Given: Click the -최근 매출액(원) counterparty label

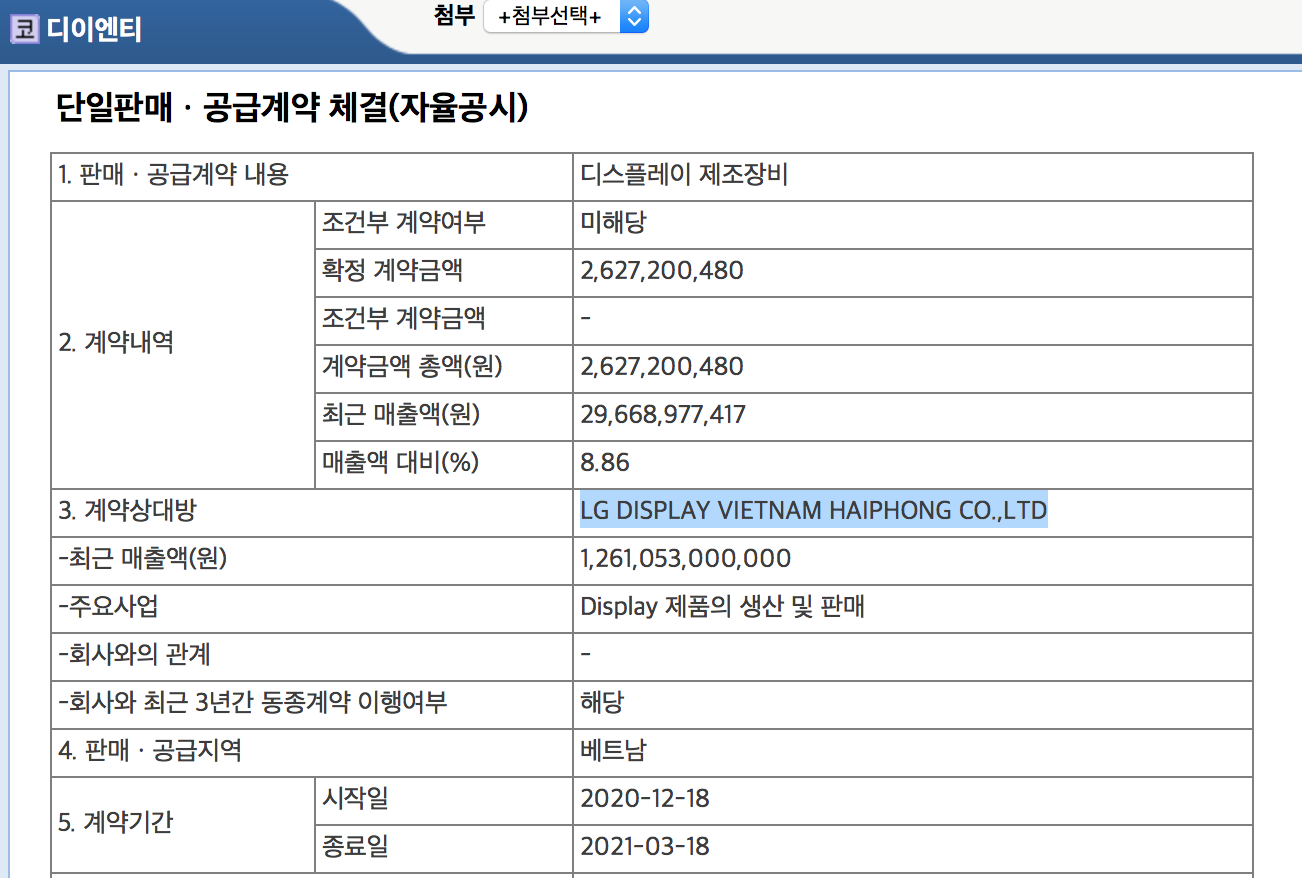Looking at the screenshot, I should point(143,559).
